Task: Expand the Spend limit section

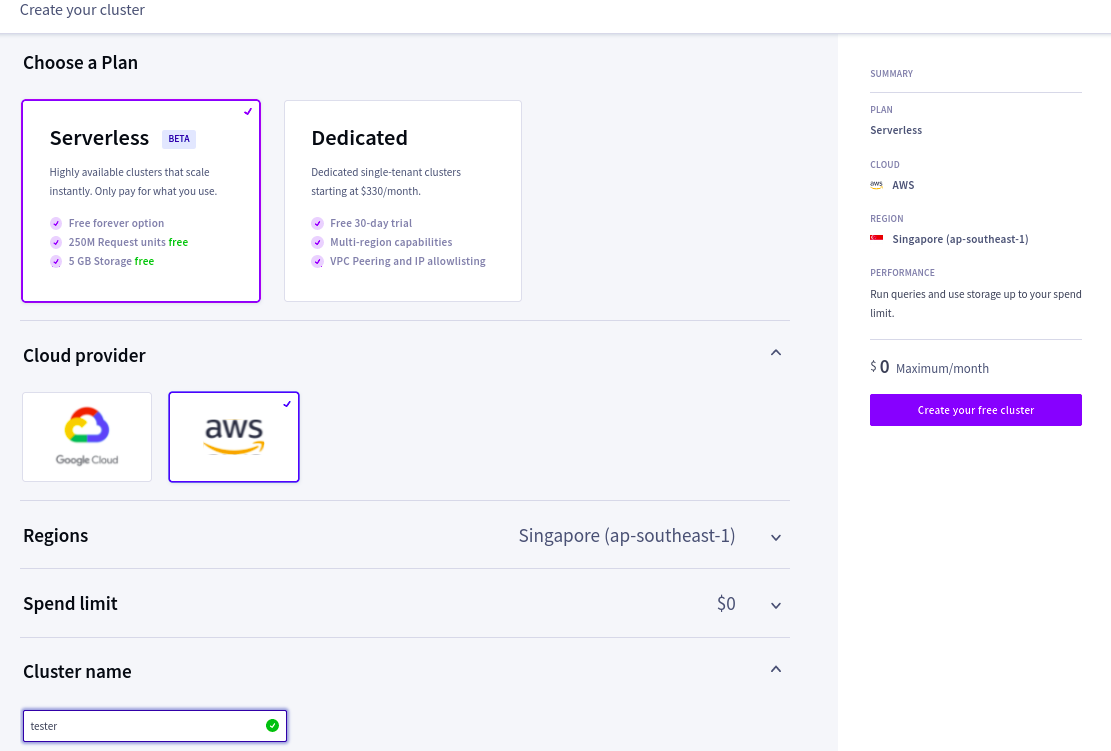Action: coord(776,604)
